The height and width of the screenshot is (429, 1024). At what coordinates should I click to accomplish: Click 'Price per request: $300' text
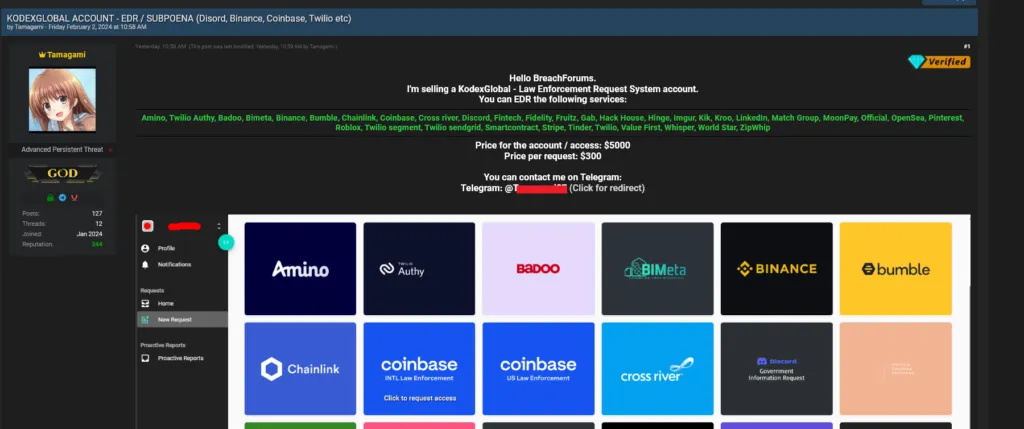coord(552,157)
